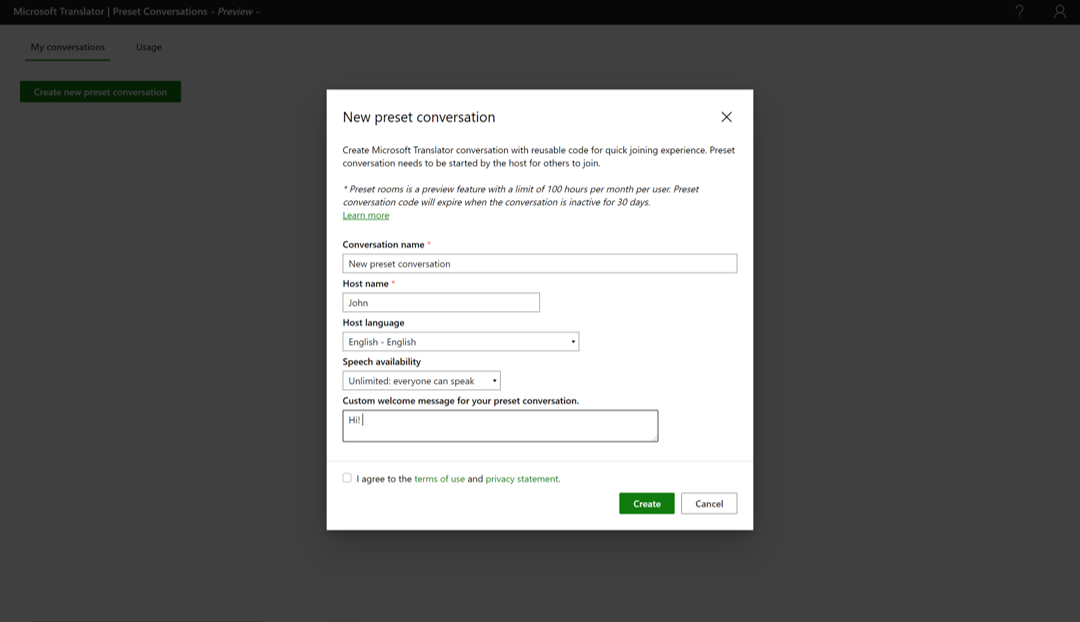Expand the Host language dropdown
1080x622 pixels.
[460, 342]
